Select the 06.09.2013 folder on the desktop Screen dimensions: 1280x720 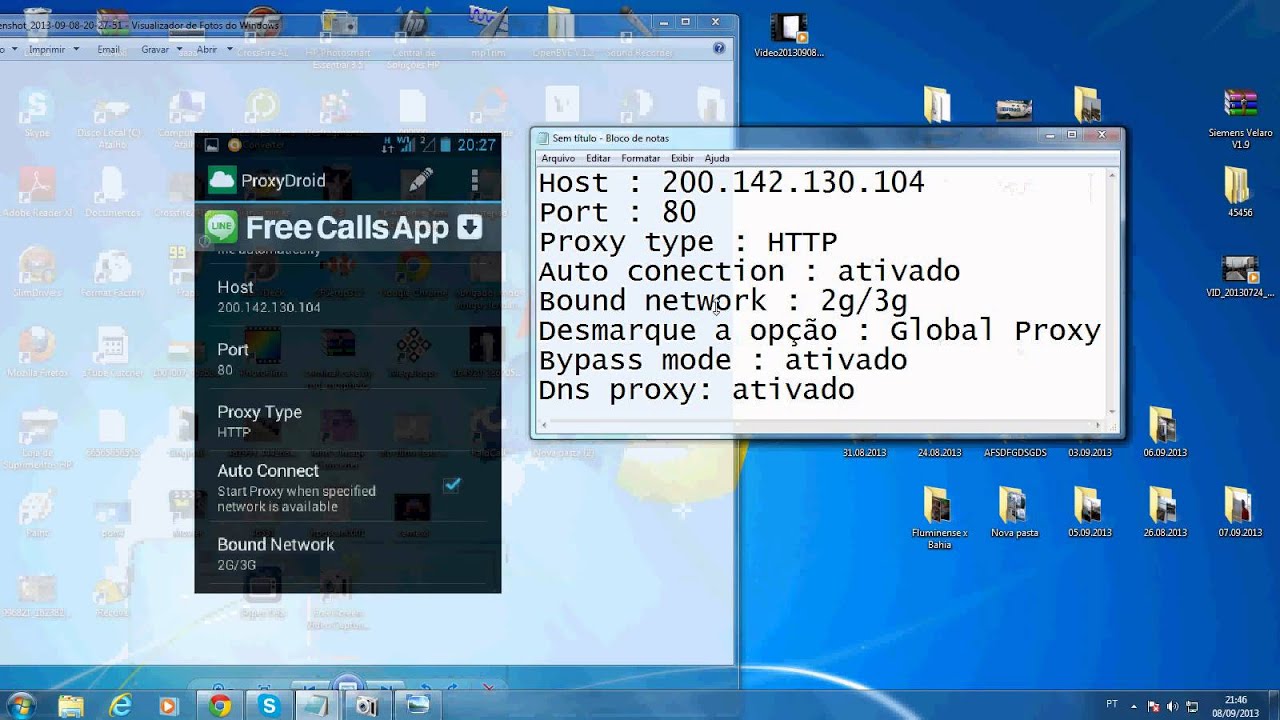[x=1164, y=432]
